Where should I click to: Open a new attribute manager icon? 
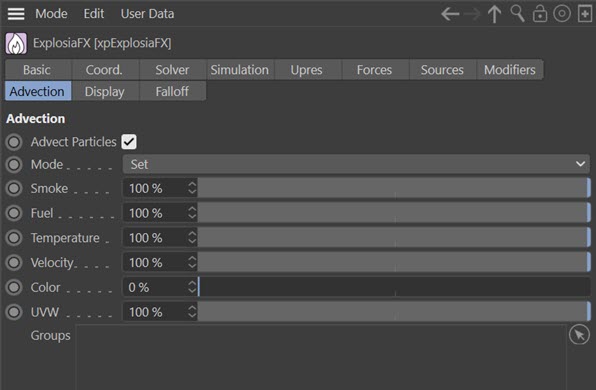[585, 14]
